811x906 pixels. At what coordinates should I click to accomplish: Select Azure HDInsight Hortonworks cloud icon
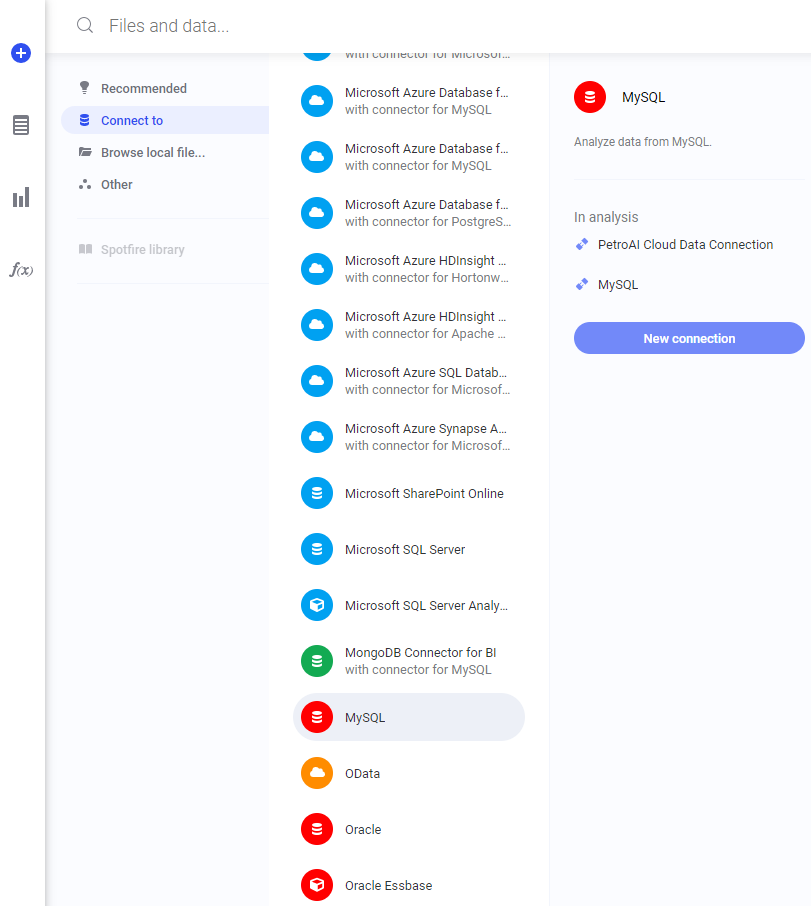tap(317, 269)
